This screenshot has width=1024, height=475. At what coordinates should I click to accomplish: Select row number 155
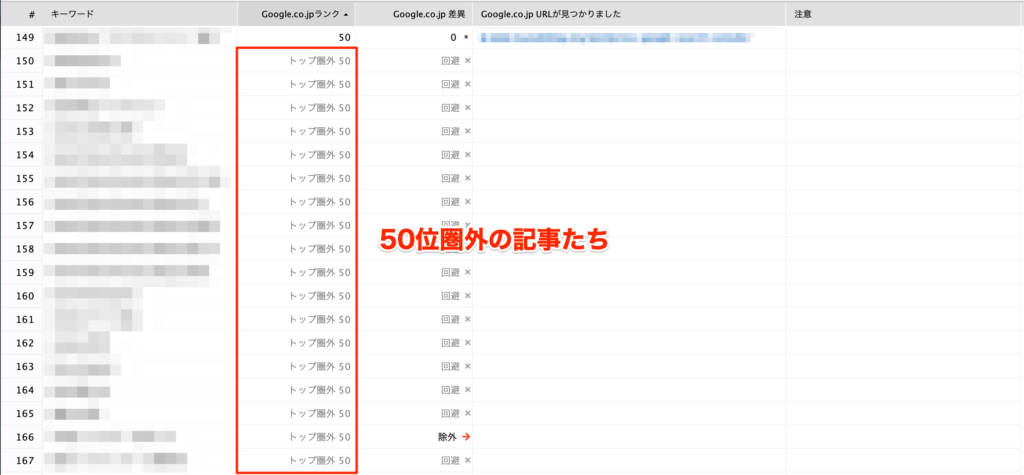pyautogui.click(x=24, y=179)
